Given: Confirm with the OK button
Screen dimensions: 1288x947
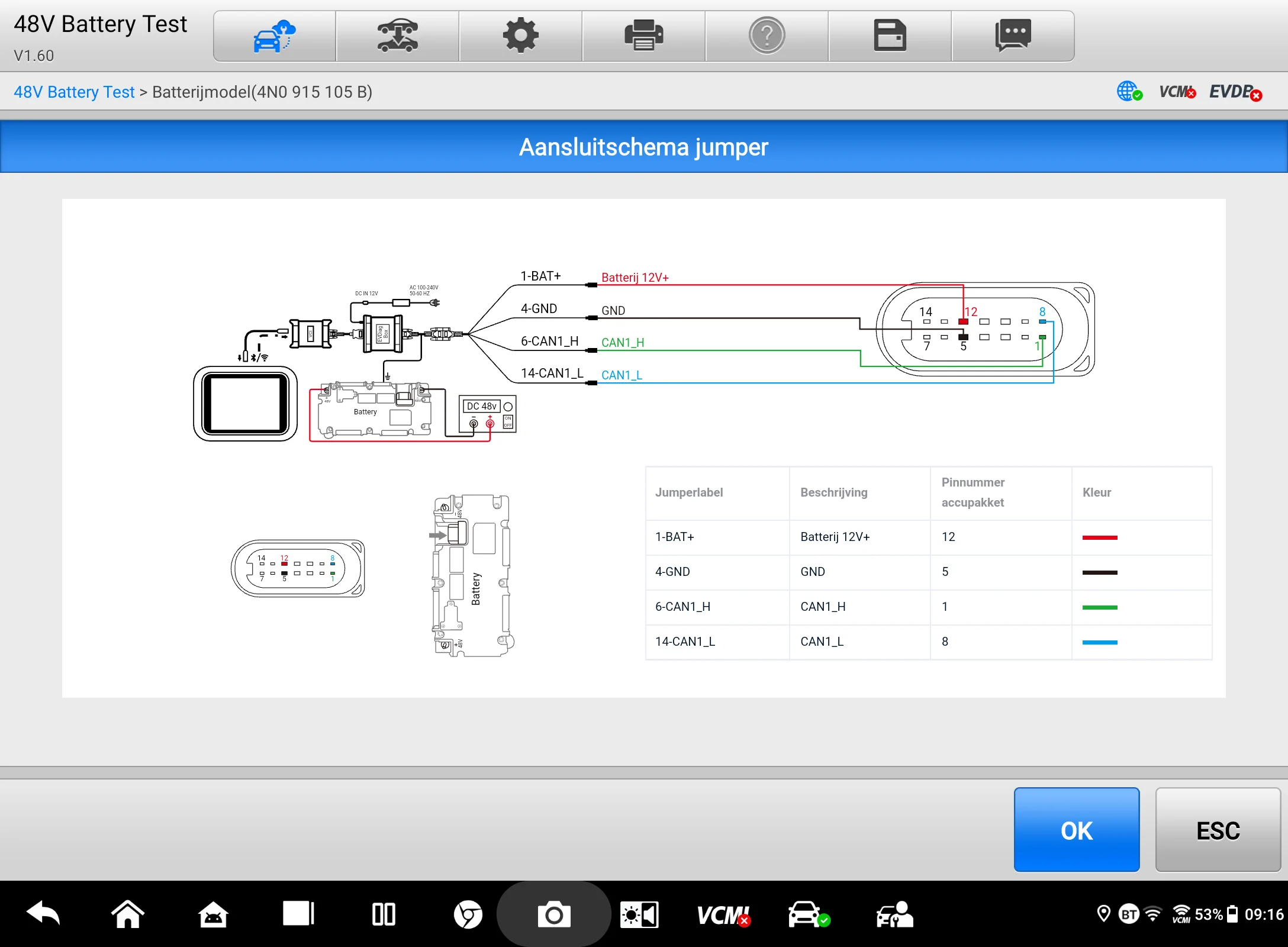Looking at the screenshot, I should (x=1077, y=830).
